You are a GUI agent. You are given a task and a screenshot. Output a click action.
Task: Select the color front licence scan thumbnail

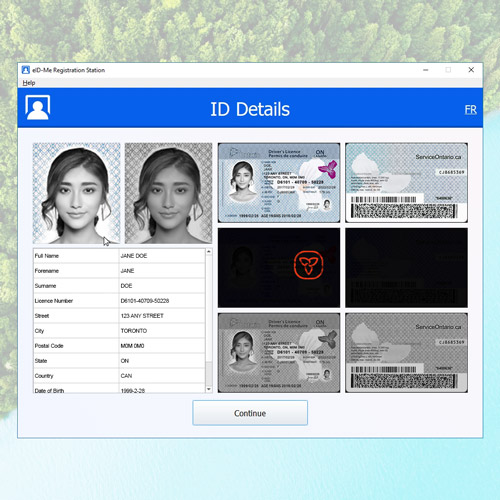[279, 183]
